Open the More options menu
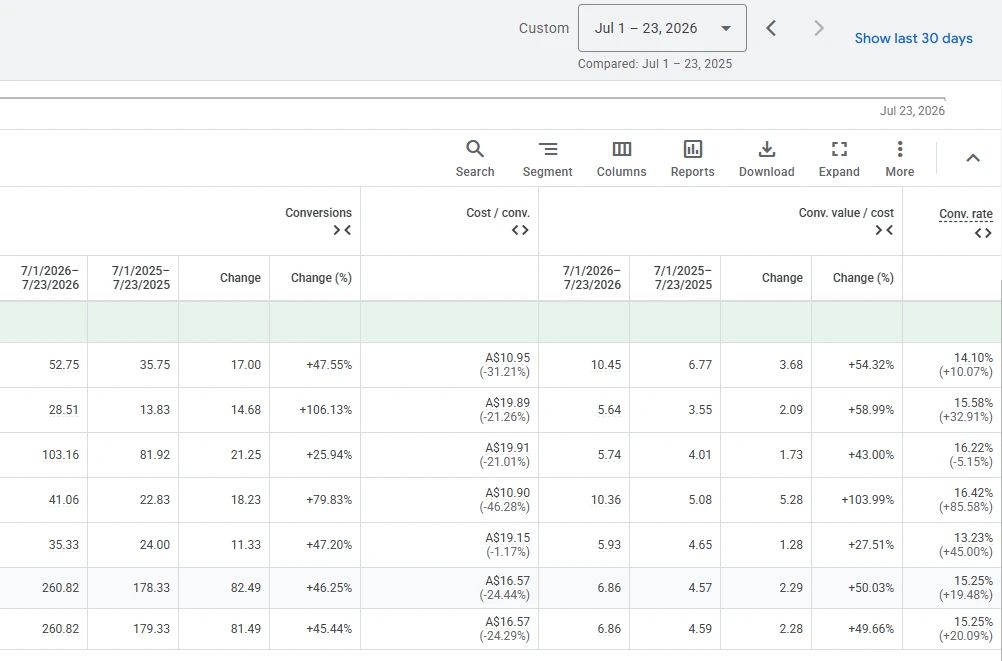The height and width of the screenshot is (661, 1002). 900,159
